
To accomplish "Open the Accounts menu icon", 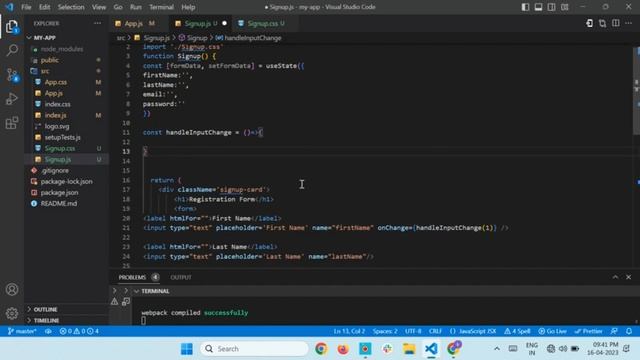I will (12, 289).
